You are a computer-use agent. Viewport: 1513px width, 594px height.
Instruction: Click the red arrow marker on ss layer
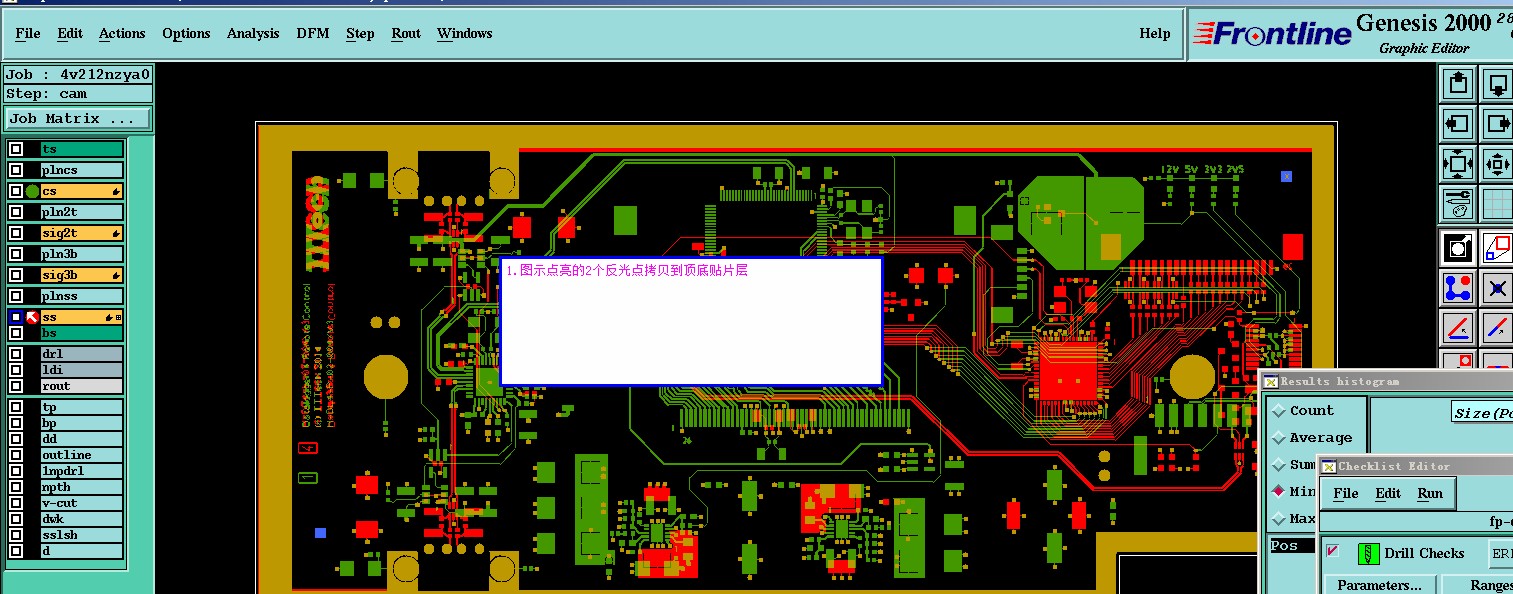point(32,317)
